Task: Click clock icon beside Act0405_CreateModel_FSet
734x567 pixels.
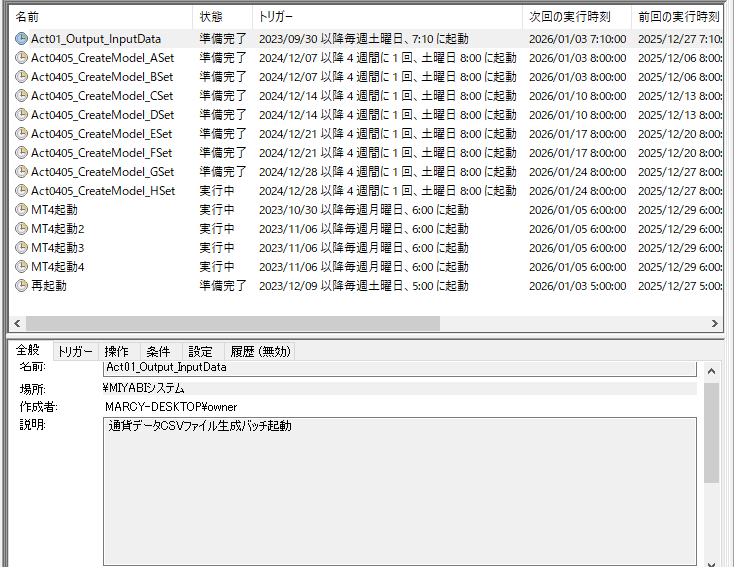Action: pyautogui.click(x=21, y=153)
